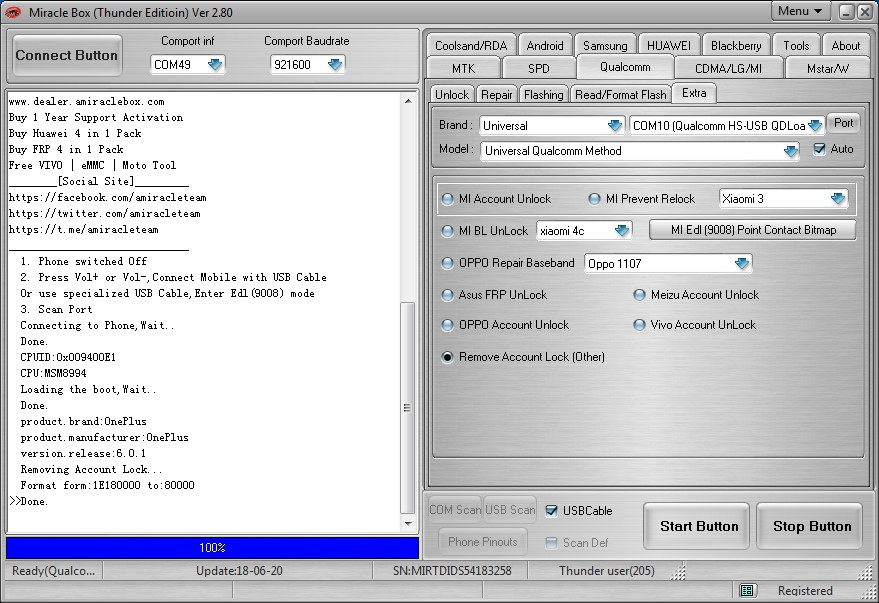The width and height of the screenshot is (879, 603).
Task: Open the Tools tab
Action: [x=796, y=45]
